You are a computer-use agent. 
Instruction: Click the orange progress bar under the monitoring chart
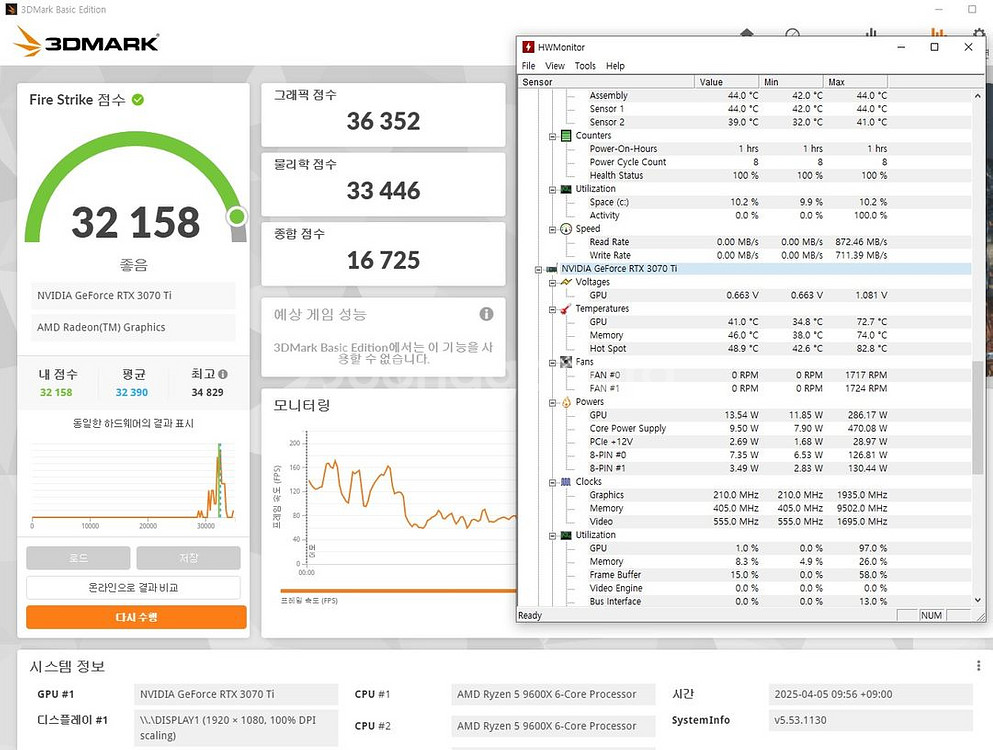click(398, 591)
